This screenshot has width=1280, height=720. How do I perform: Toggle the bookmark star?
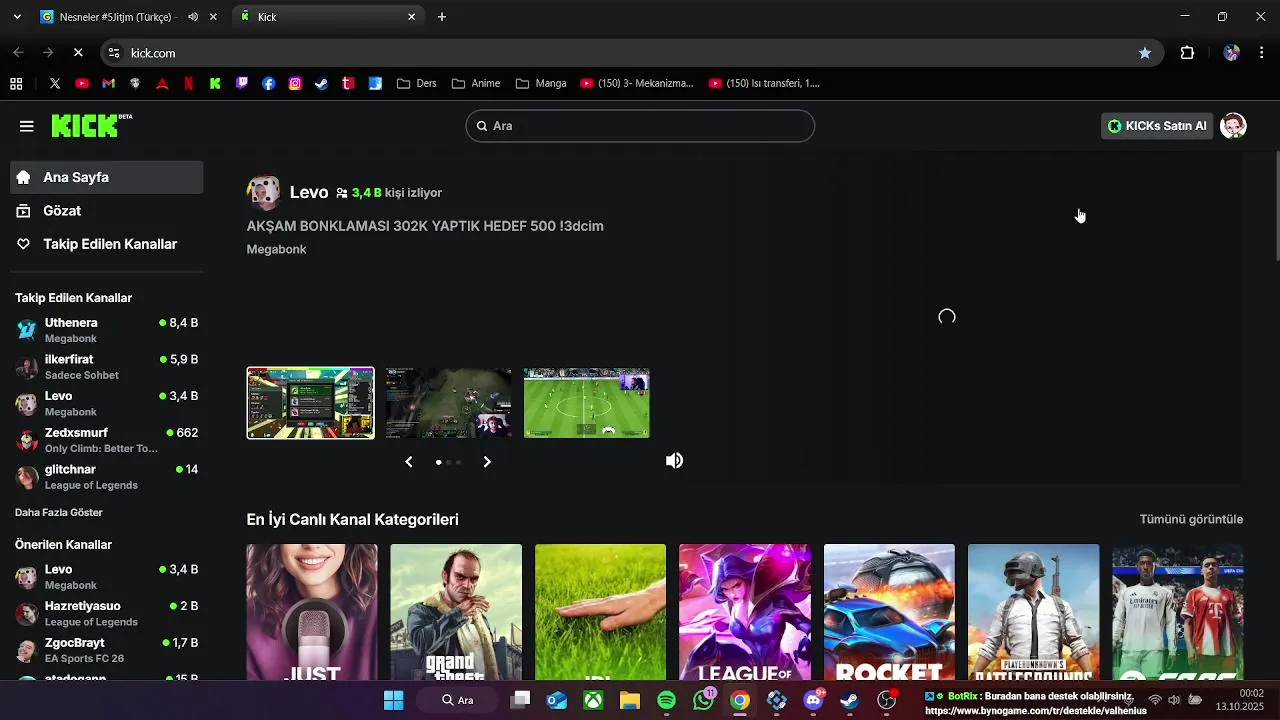(1145, 53)
